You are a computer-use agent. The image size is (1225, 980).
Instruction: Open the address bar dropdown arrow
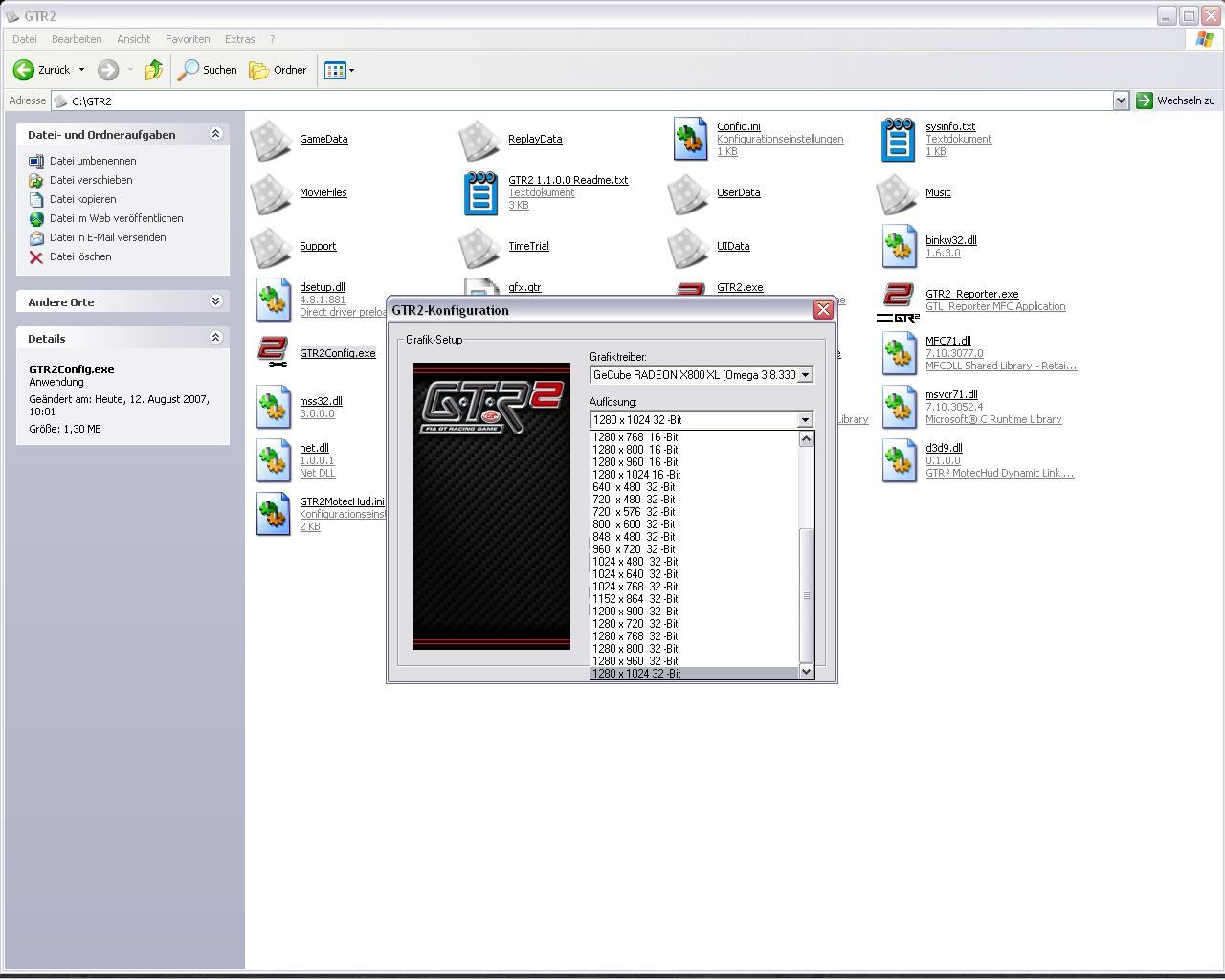[1121, 100]
